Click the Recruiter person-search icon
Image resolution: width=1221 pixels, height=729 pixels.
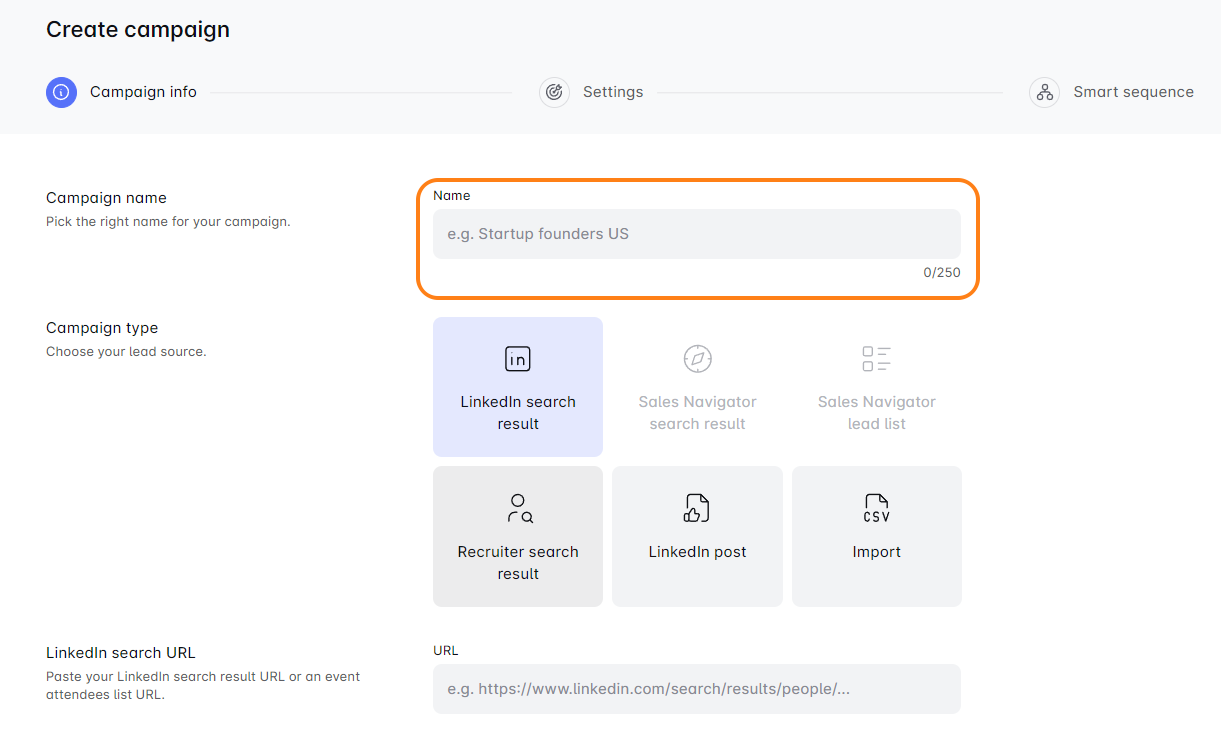click(x=518, y=508)
